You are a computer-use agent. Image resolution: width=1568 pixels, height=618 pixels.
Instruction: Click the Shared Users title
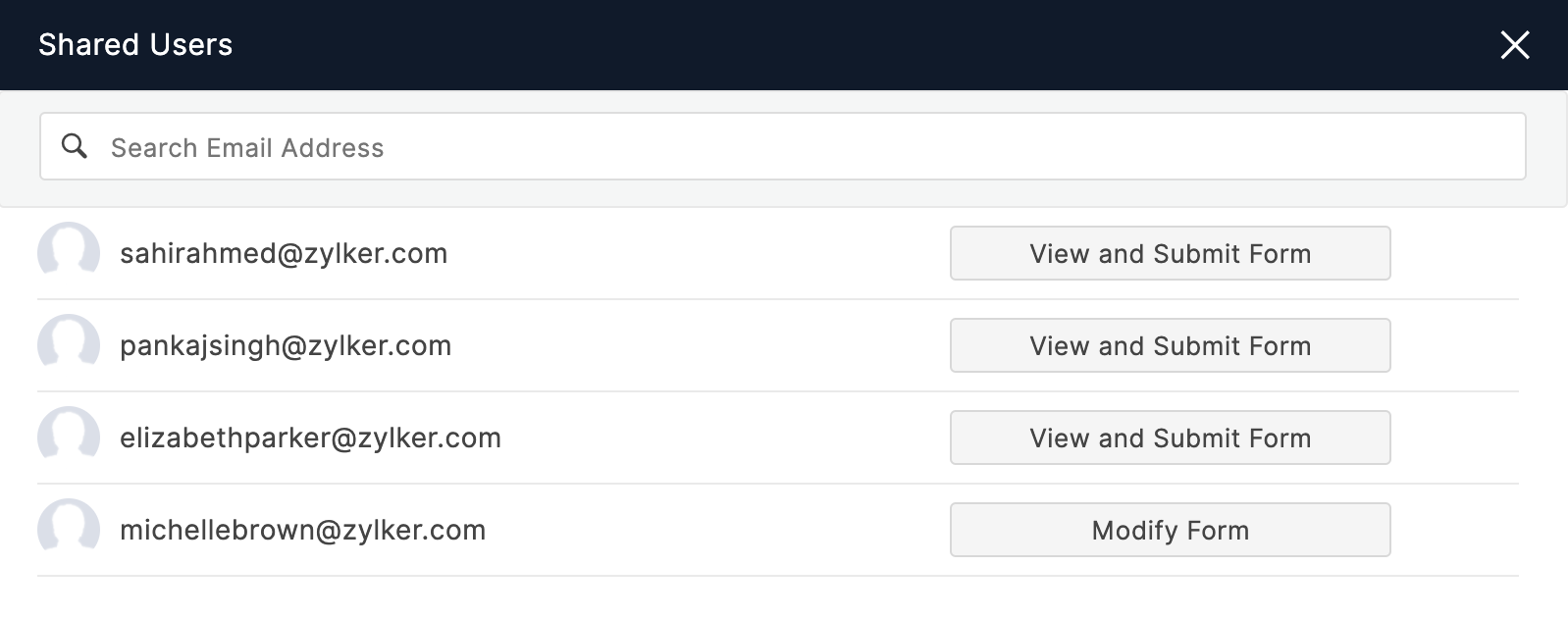[135, 44]
